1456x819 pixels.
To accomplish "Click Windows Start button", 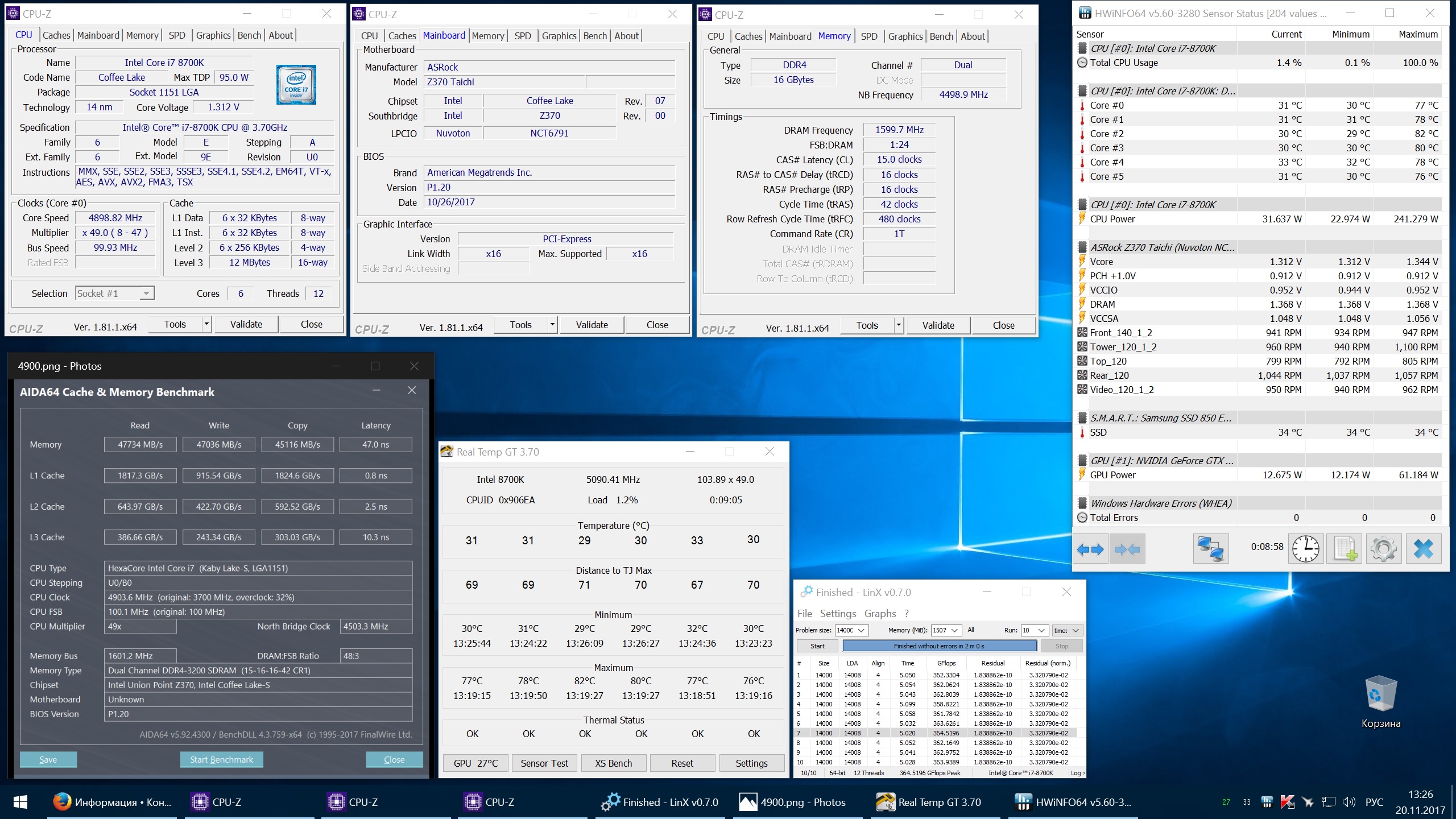I will [20, 802].
